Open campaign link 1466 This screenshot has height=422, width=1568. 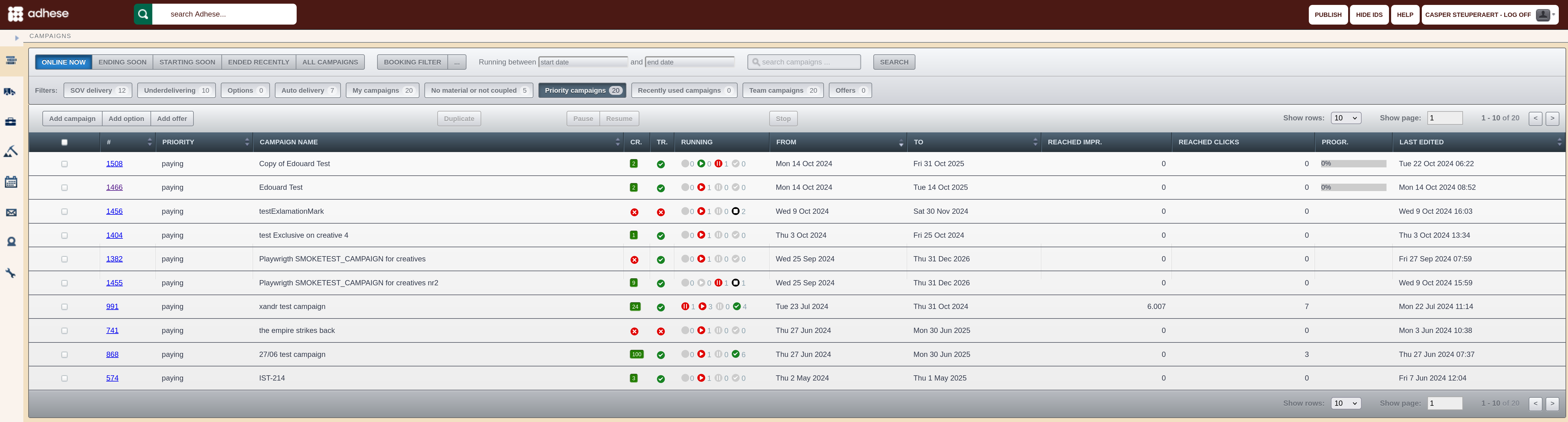(115, 188)
